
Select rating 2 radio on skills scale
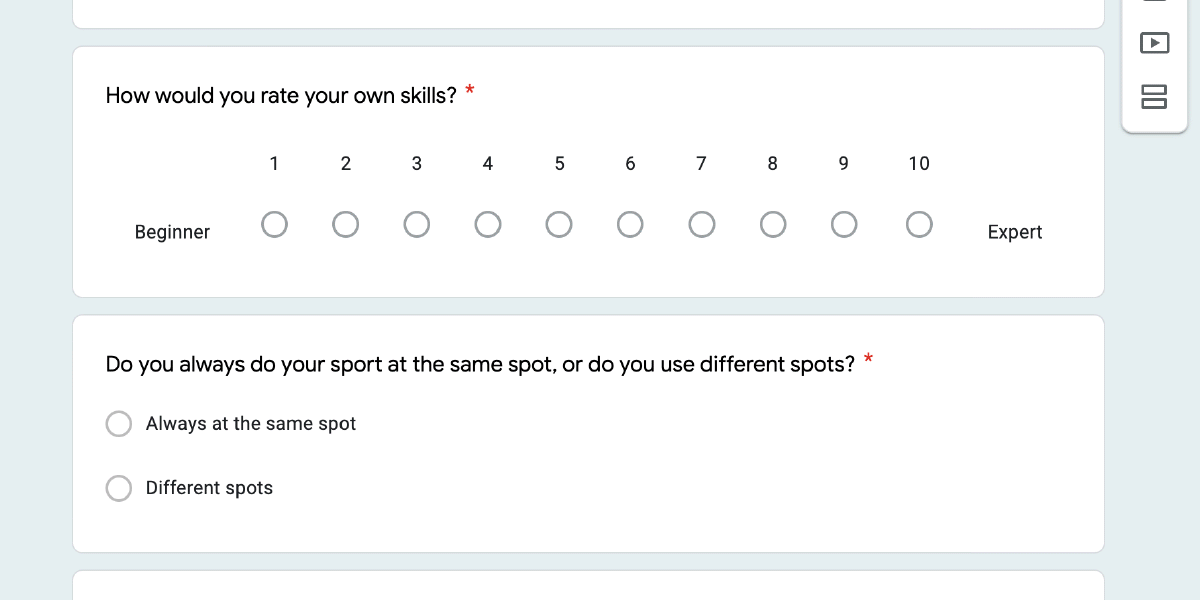click(346, 225)
